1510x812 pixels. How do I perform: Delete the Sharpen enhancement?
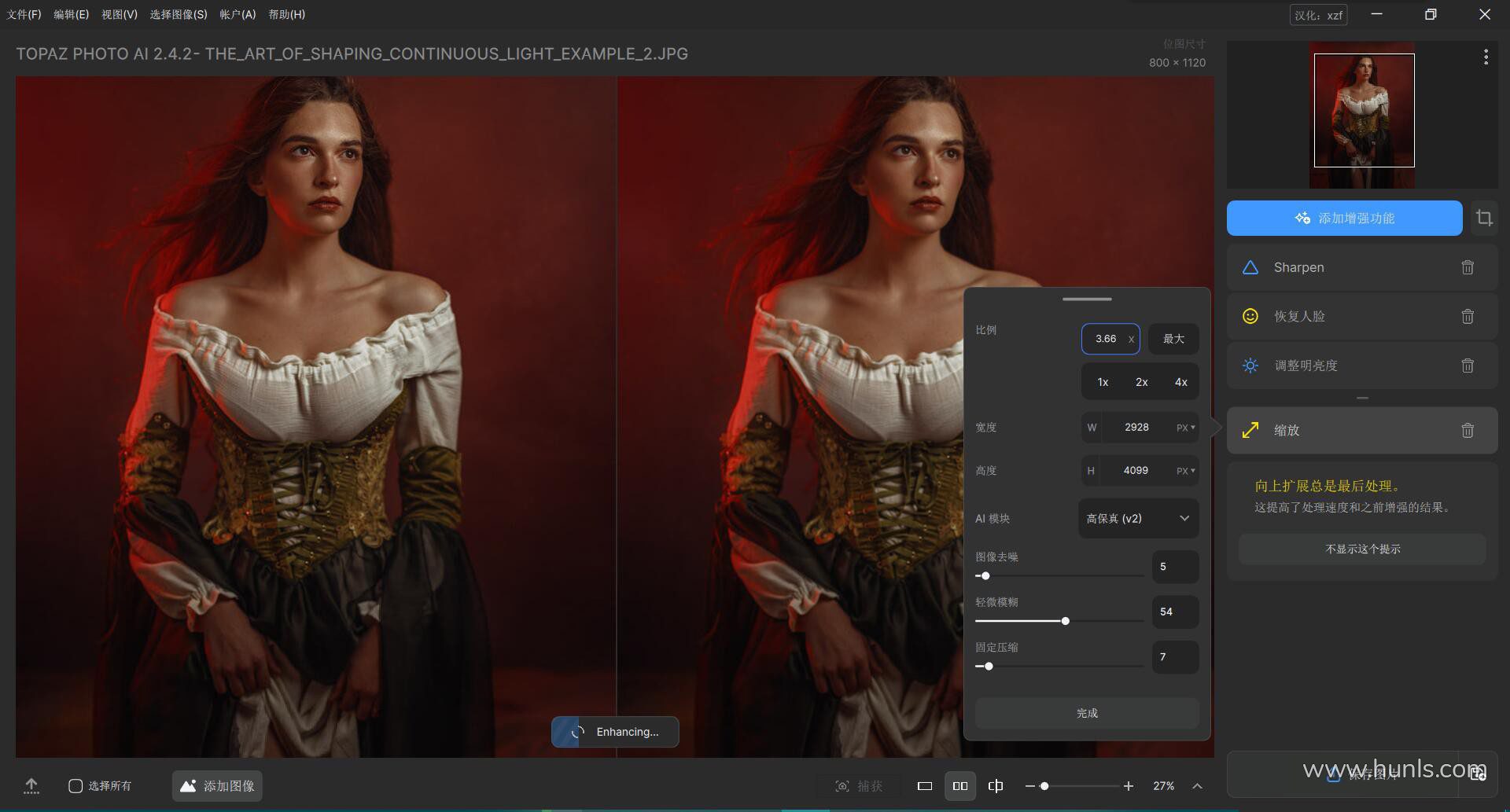point(1467,267)
